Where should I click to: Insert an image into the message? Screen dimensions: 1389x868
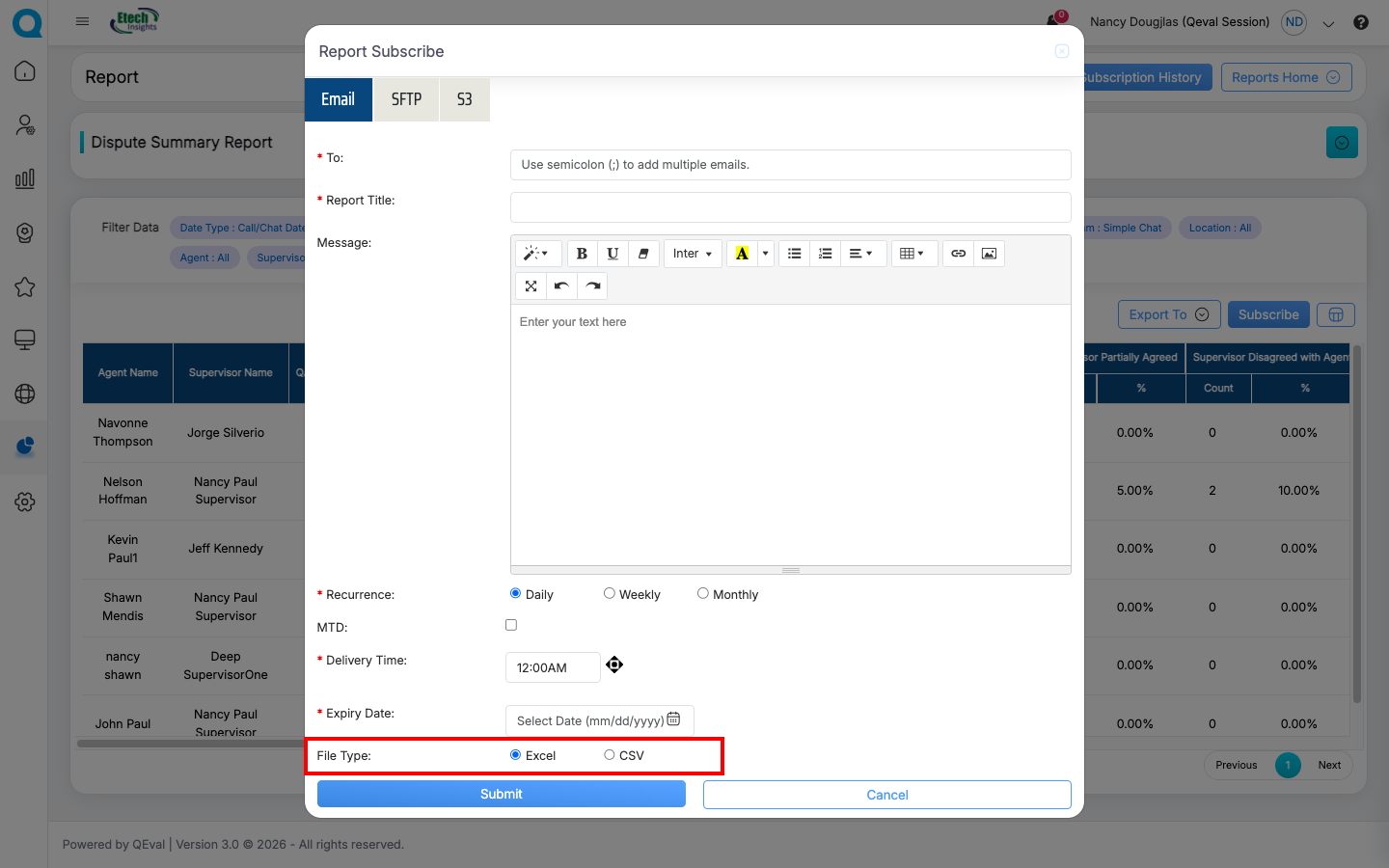[989, 253]
